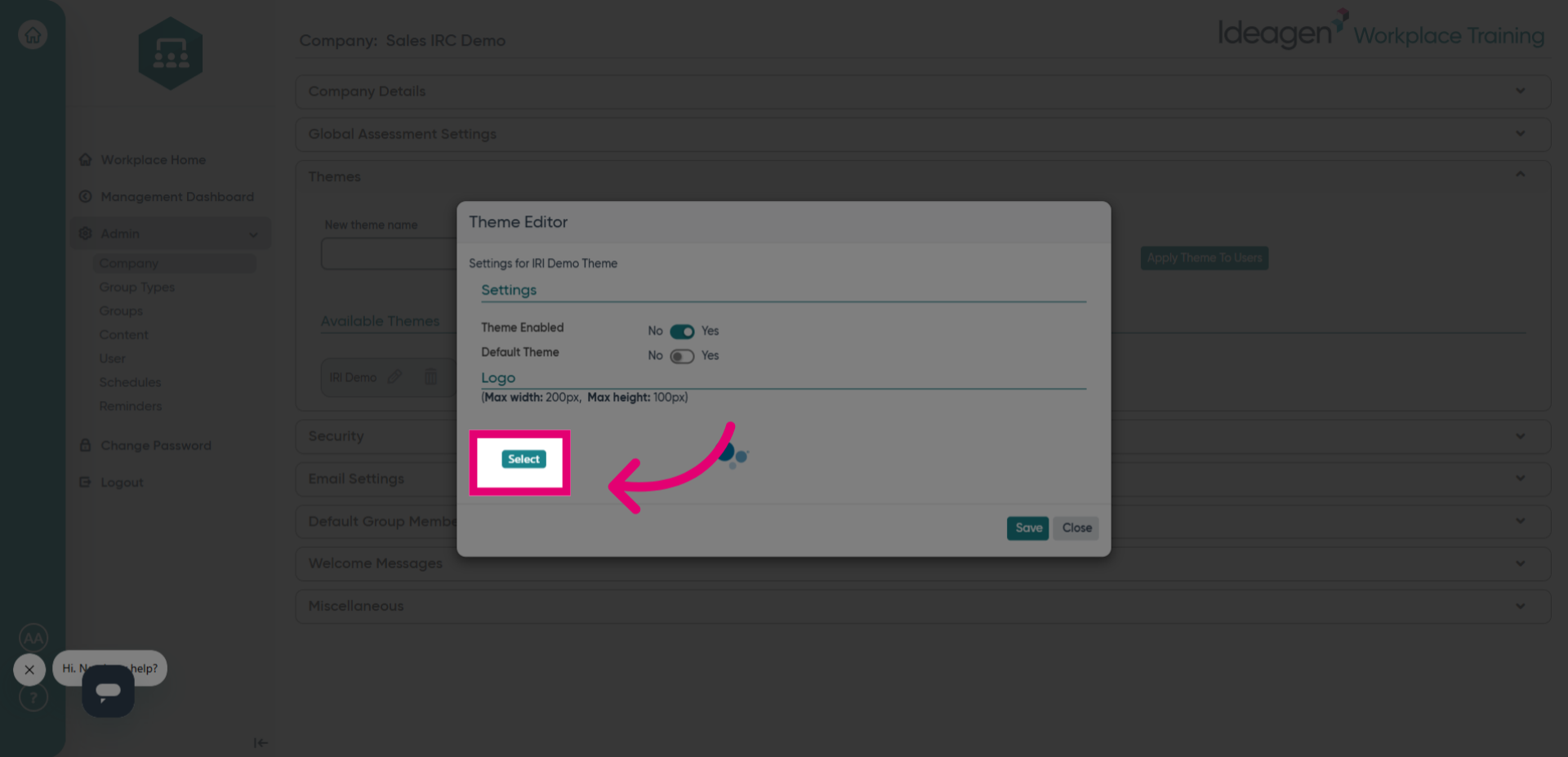Click the home icon in the top-left rail
The height and width of the screenshot is (757, 1568).
tap(33, 35)
